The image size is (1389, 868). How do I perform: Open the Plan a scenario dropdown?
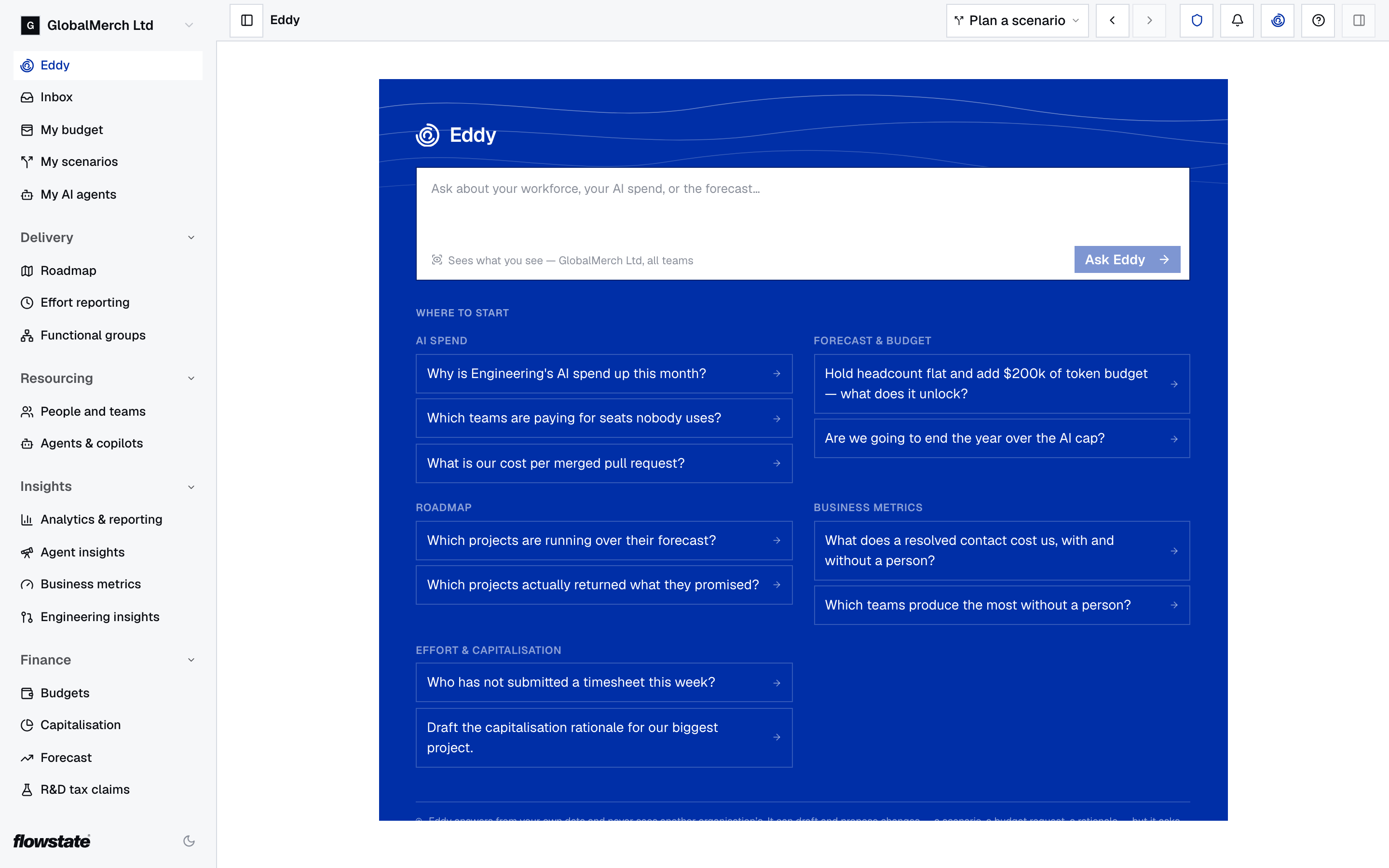[x=1017, y=21]
